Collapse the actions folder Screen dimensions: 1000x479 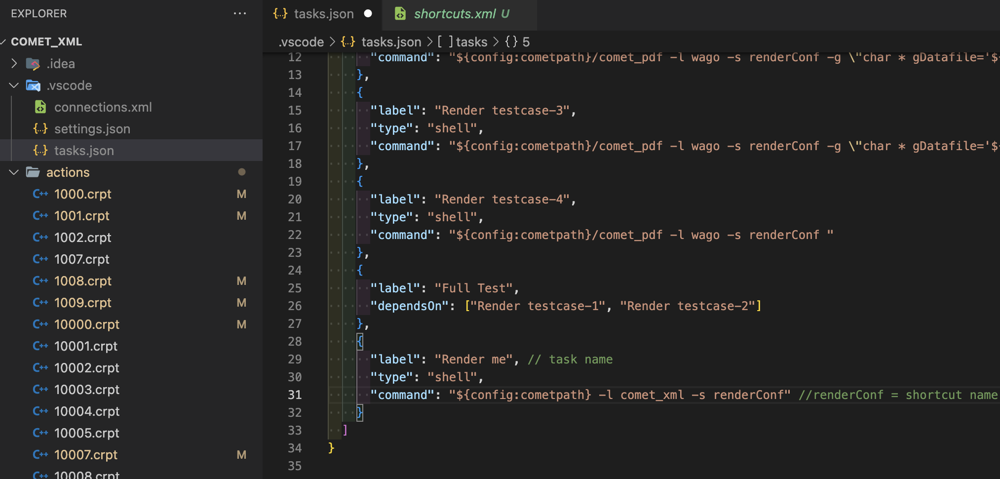click(x=15, y=173)
